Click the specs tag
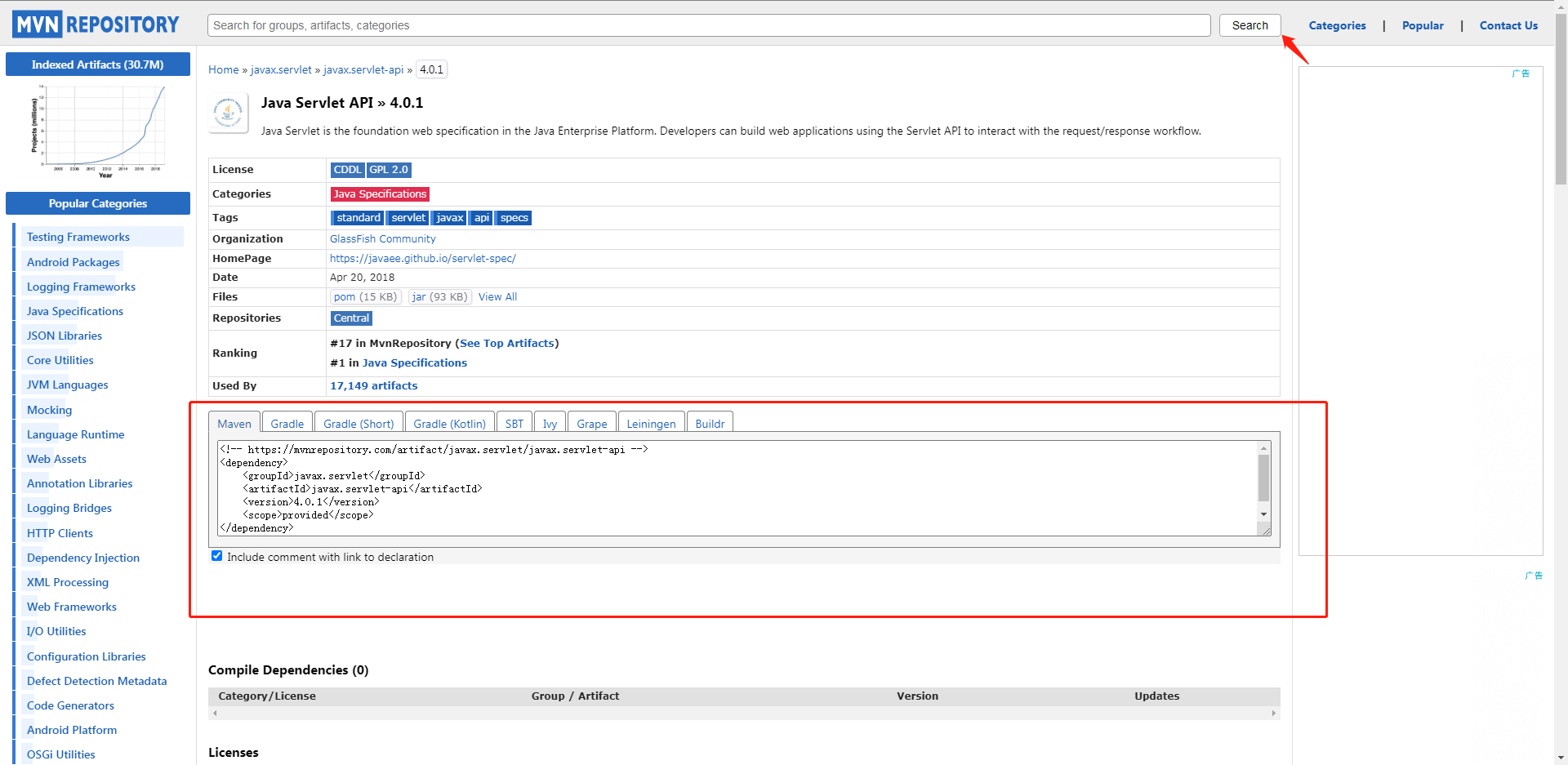 coord(514,218)
